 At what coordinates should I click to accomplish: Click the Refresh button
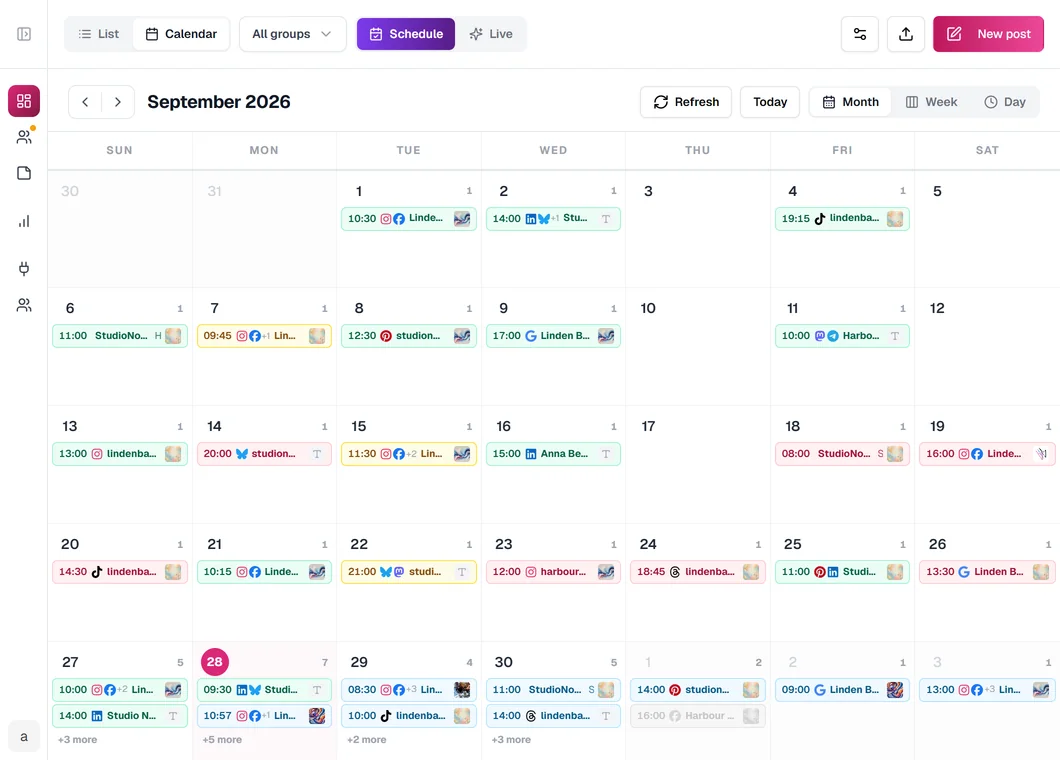[x=686, y=102]
